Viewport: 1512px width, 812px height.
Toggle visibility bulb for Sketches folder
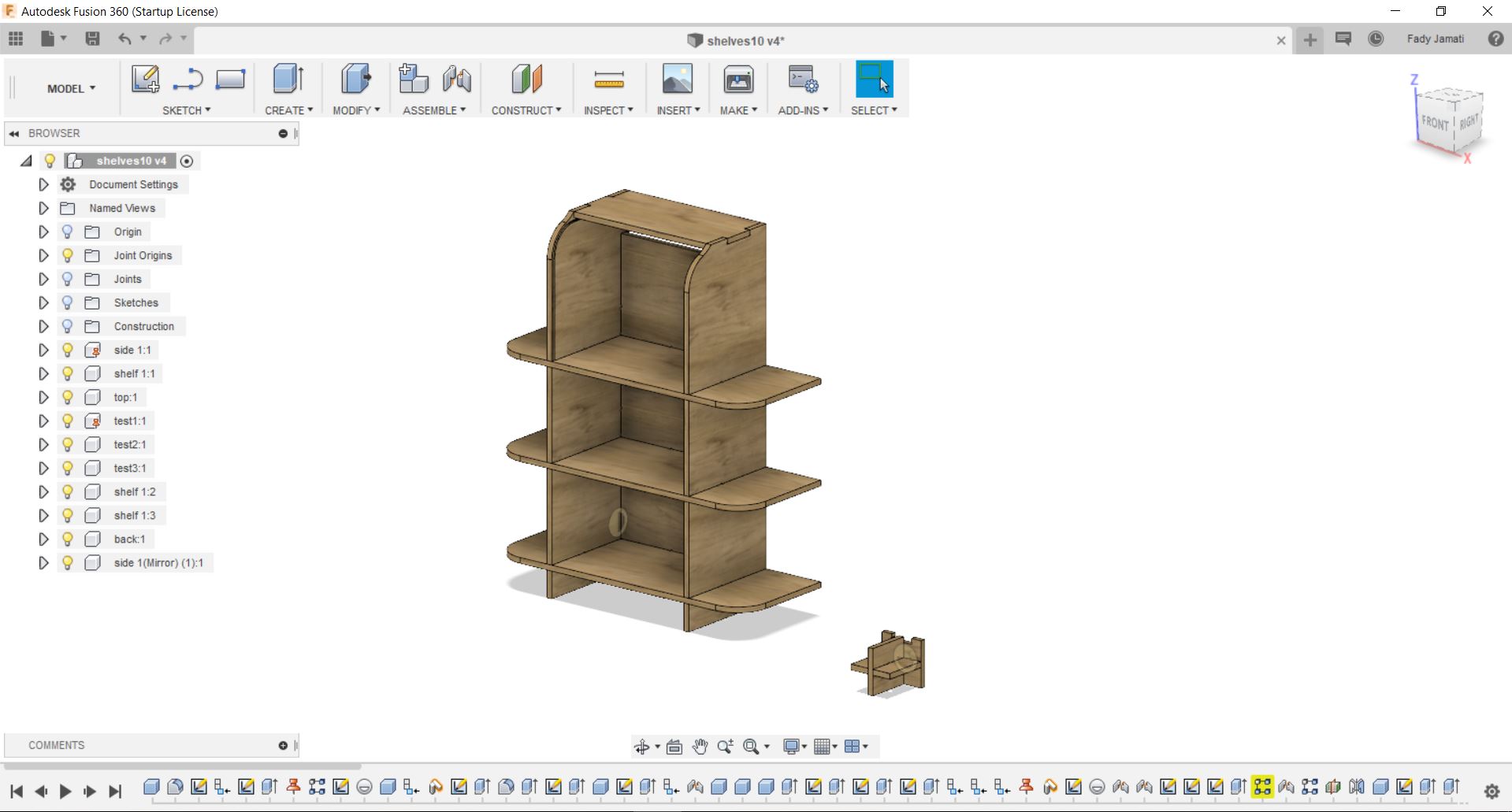[68, 302]
